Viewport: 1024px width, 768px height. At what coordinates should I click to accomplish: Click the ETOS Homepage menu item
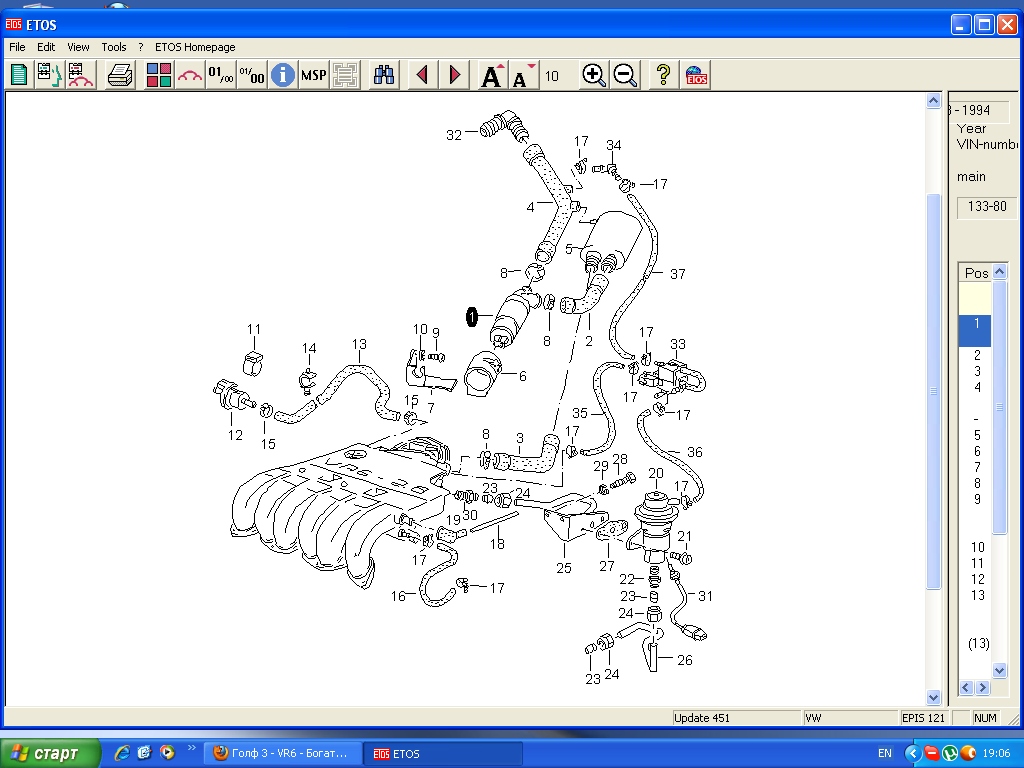pos(195,47)
